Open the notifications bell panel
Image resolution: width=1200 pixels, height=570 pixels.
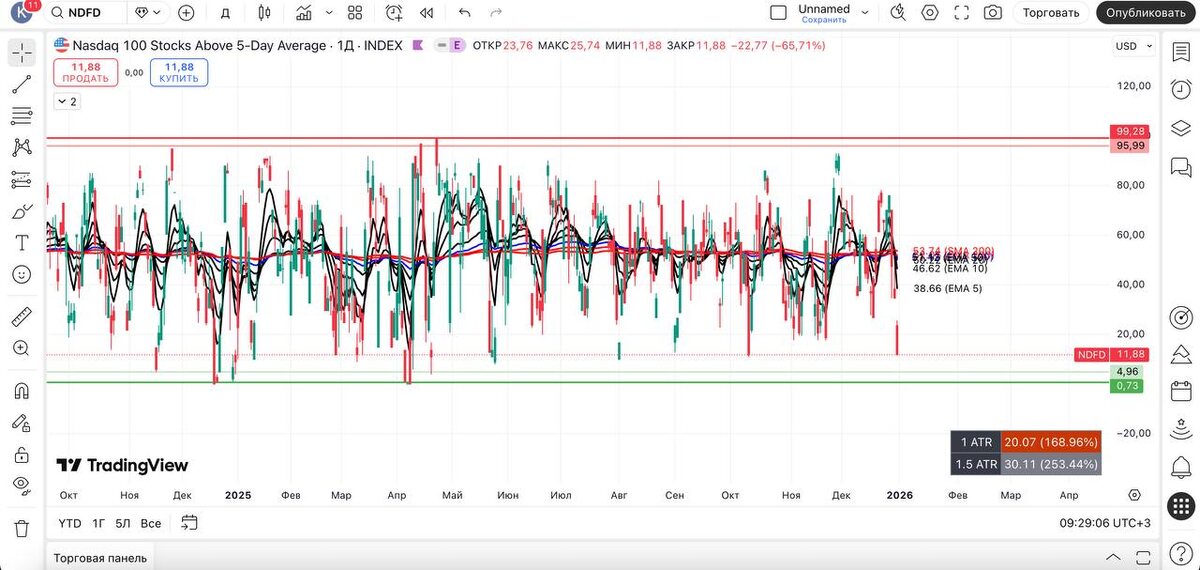tap(1181, 468)
